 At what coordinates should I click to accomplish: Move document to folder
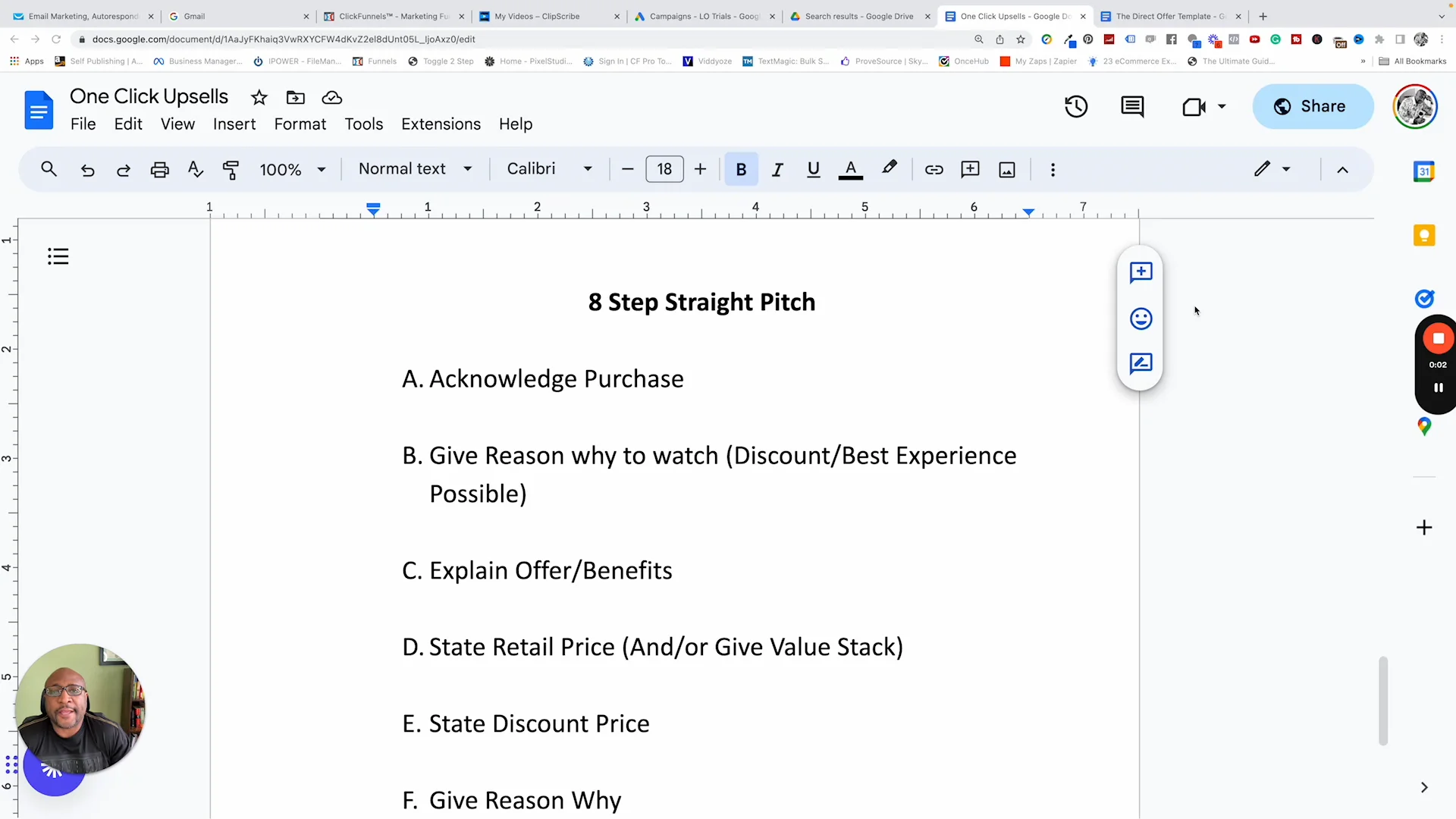pos(296,97)
